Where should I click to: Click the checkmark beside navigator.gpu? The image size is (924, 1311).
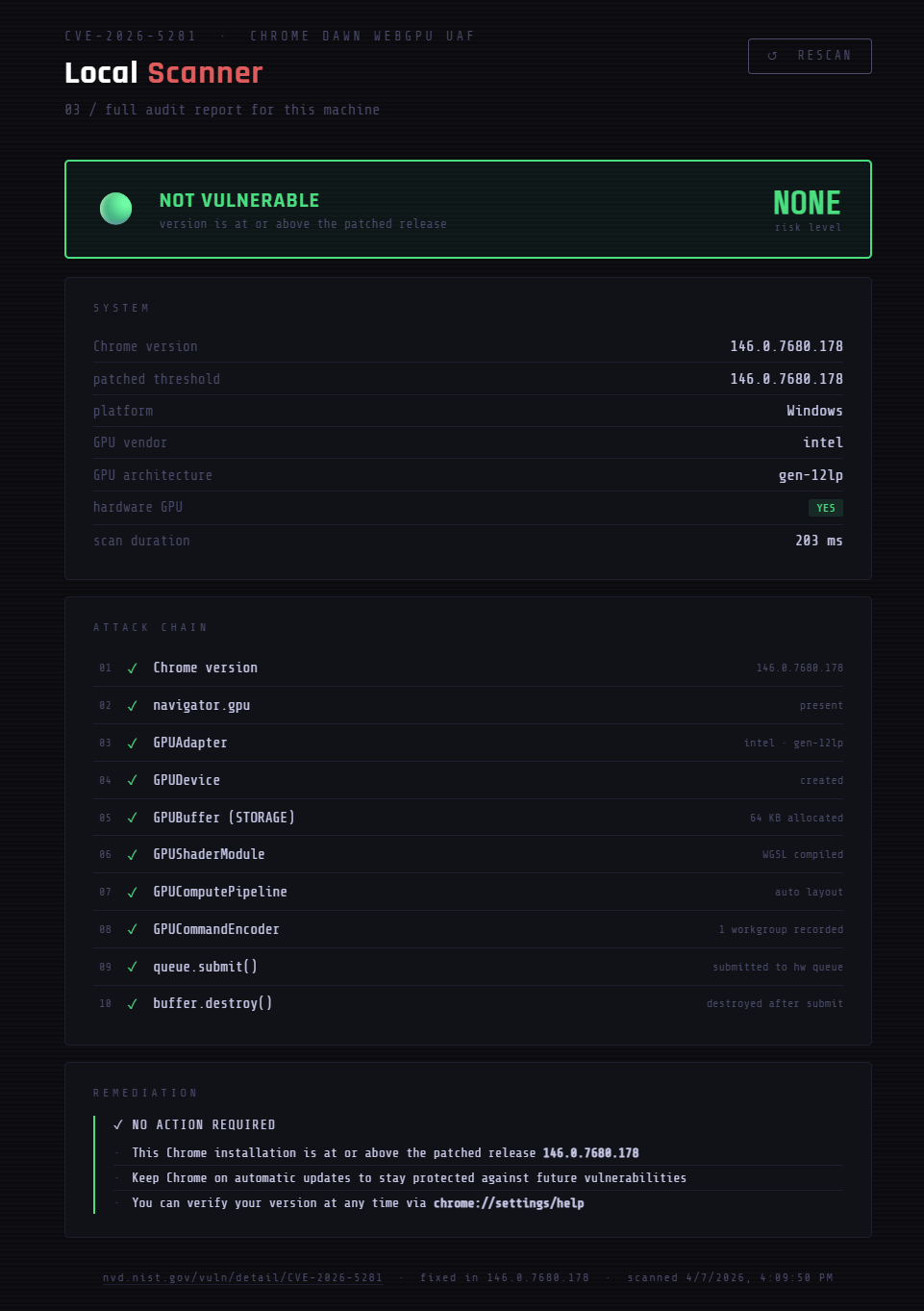click(133, 706)
